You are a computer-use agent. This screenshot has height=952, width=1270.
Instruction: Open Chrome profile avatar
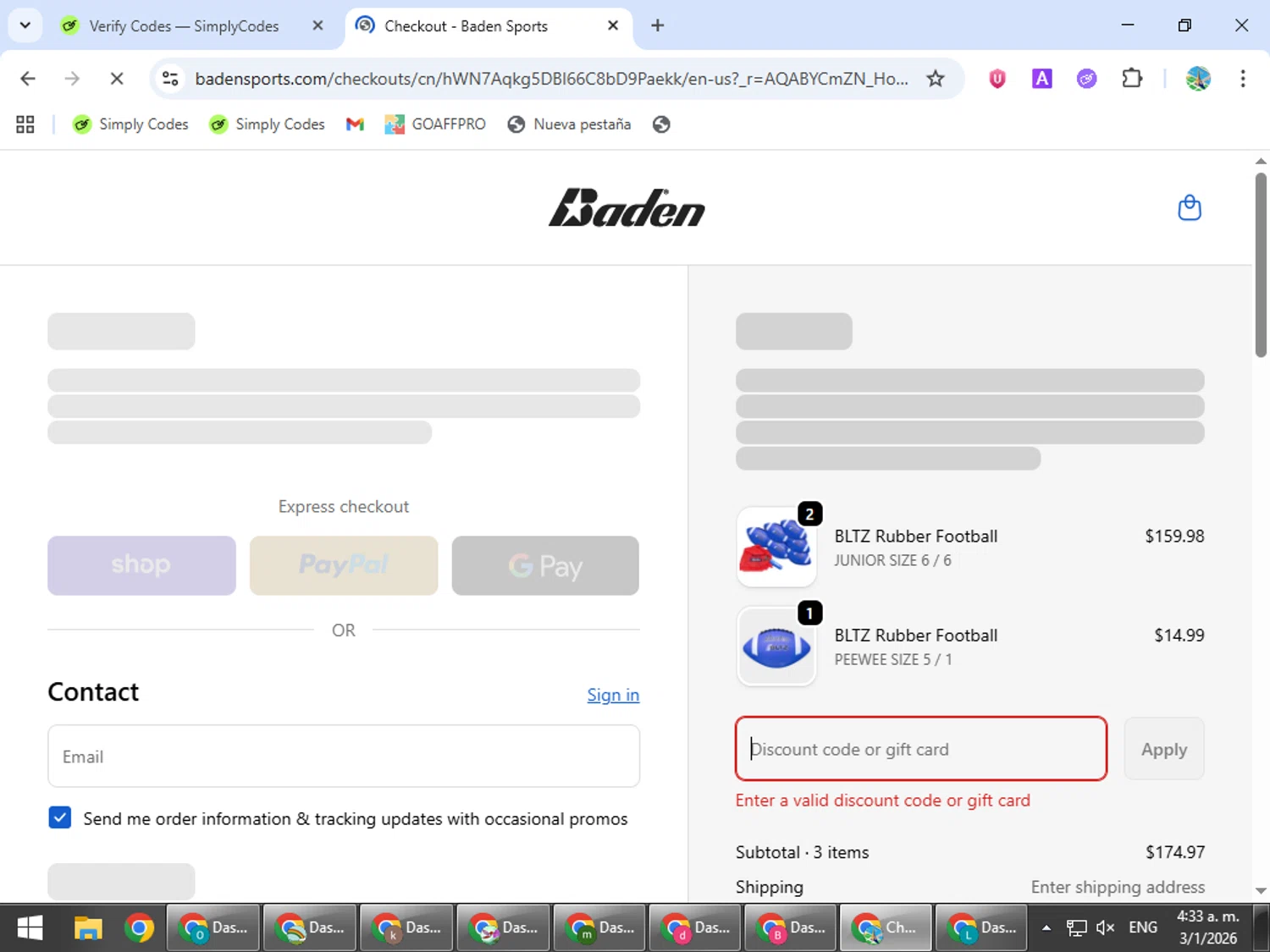(x=1198, y=79)
